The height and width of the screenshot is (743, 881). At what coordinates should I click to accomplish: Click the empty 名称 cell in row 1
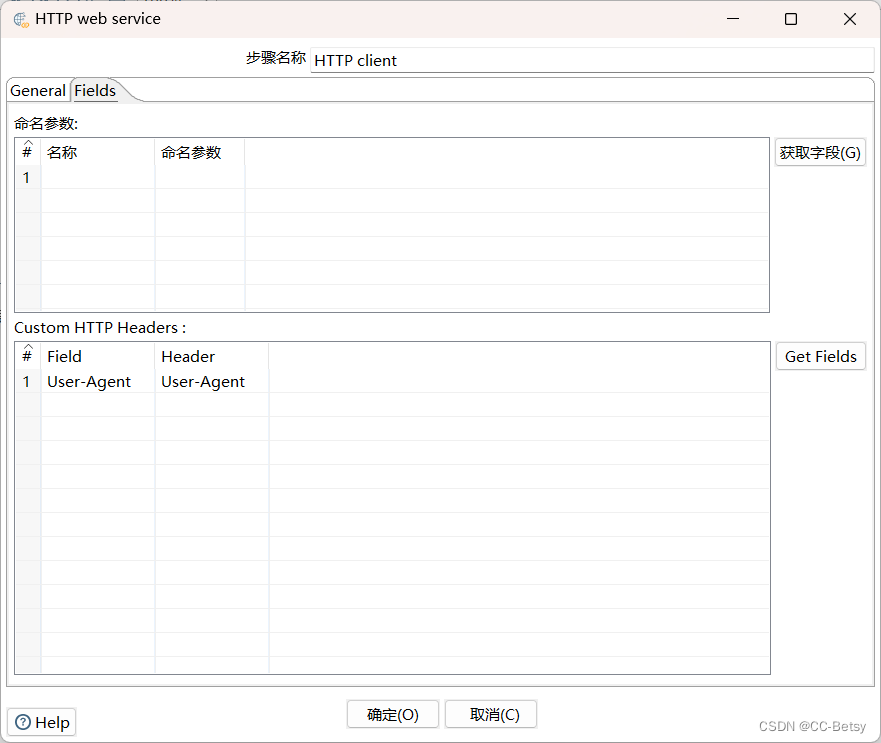[97, 177]
